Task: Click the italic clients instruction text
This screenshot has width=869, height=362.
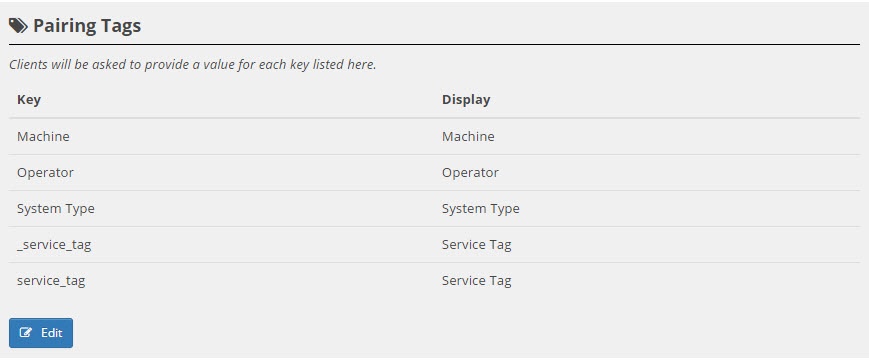Action: point(193,65)
